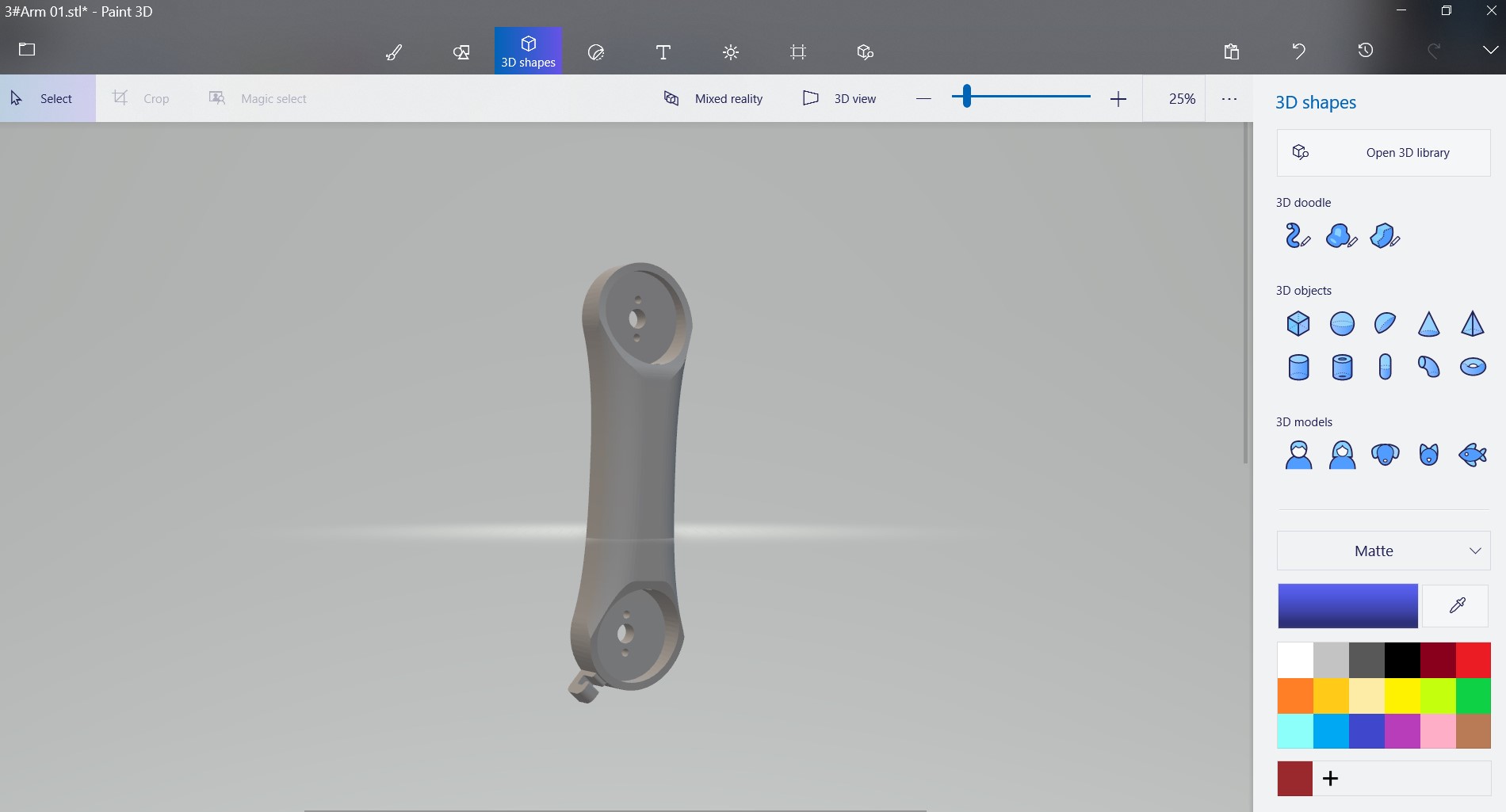This screenshot has height=812, width=1506.
Task: Pick a color with the eyedropper
Action: coord(1457,605)
